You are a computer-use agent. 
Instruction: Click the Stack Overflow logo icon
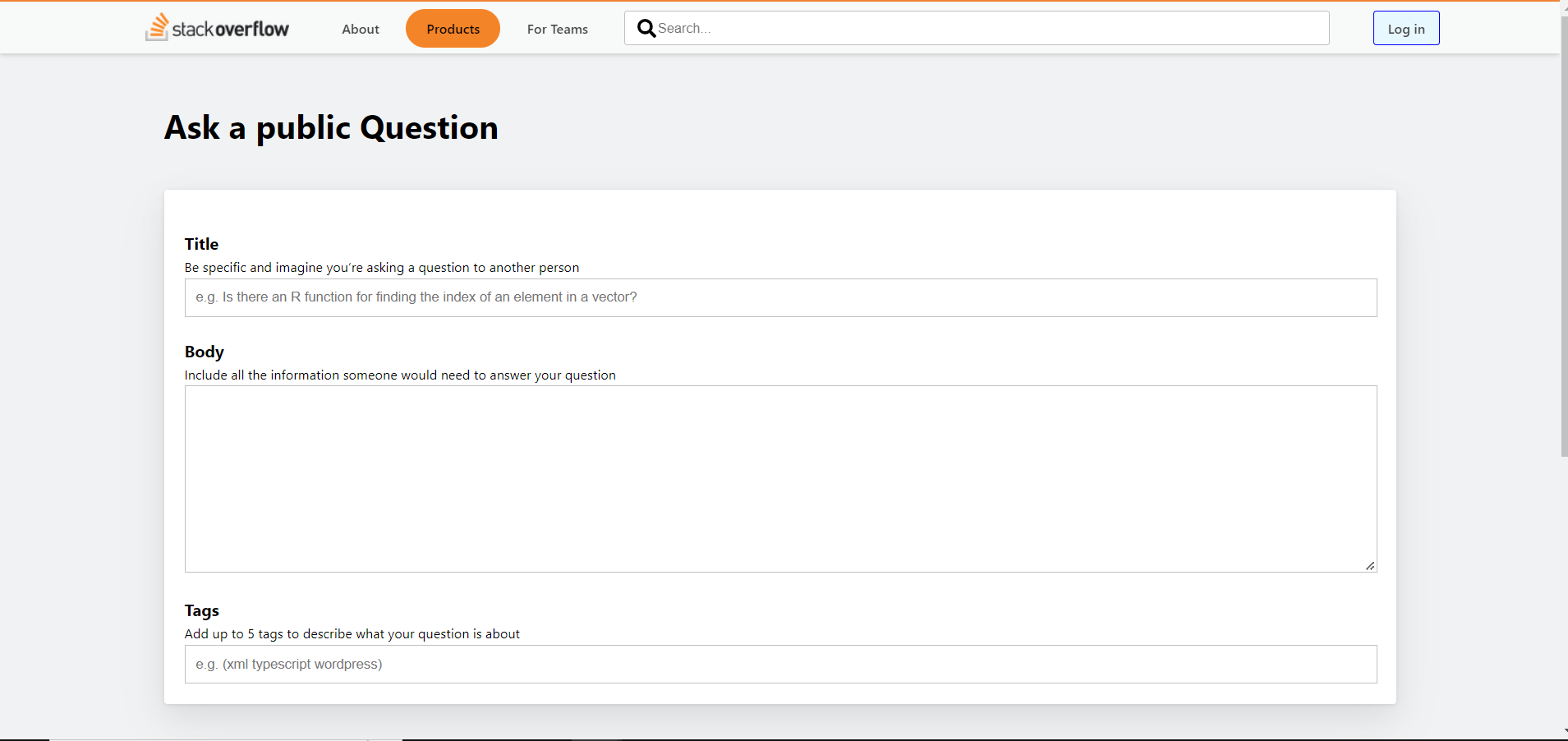click(157, 27)
